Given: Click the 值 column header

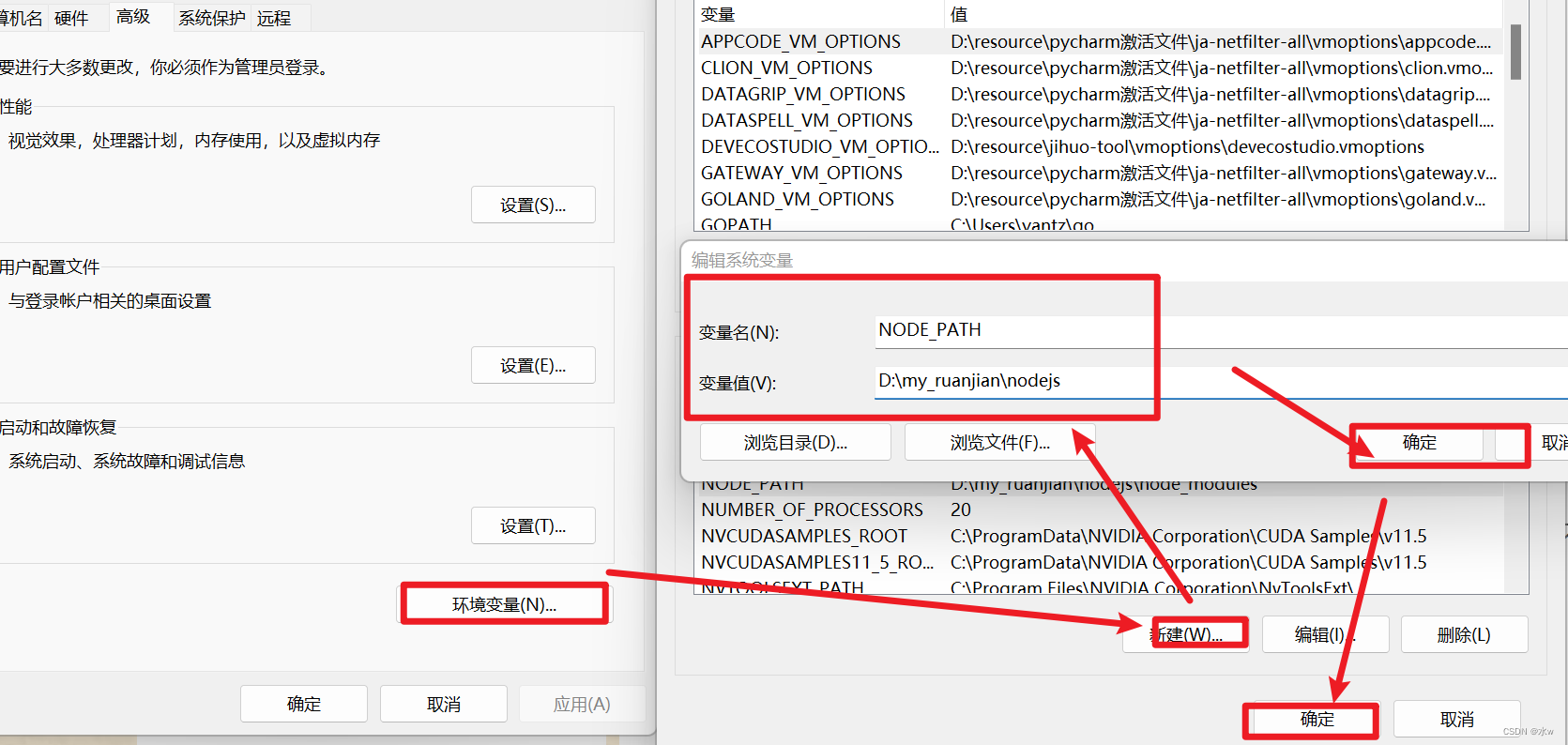Looking at the screenshot, I should 1223,14.
